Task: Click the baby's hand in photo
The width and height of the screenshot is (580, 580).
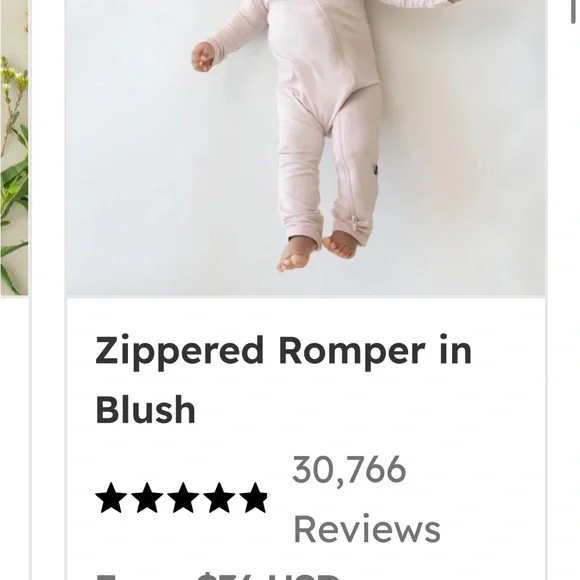Action: (202, 57)
